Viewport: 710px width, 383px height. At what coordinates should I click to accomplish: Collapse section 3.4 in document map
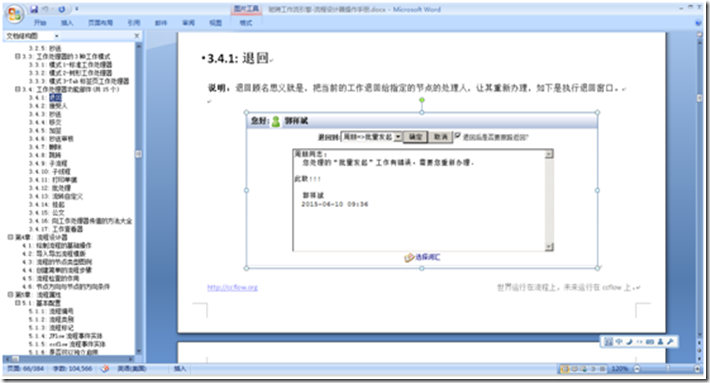pos(18,89)
